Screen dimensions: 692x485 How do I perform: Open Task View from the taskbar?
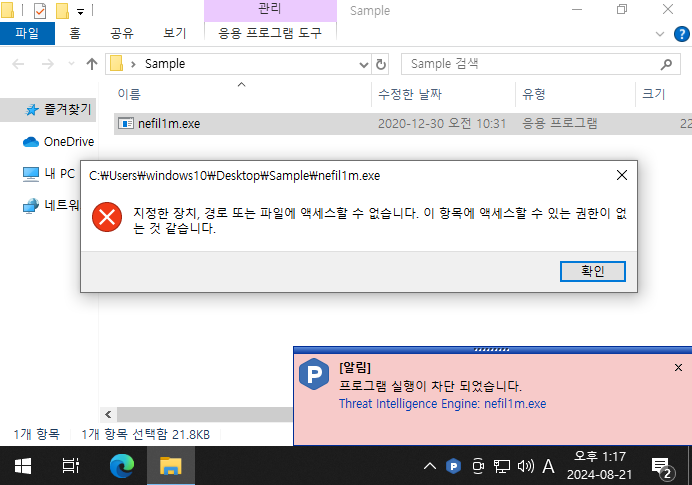click(71, 465)
